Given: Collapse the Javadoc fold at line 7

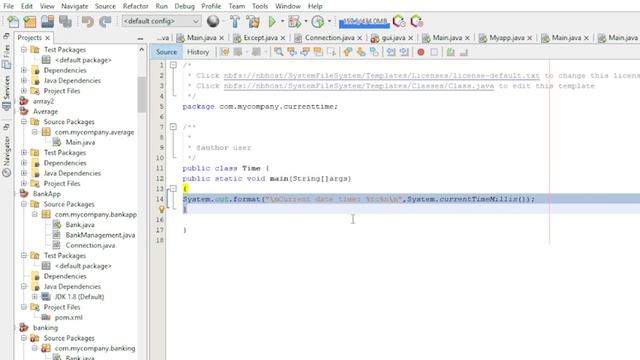Looking at the screenshot, I should pos(173,127).
